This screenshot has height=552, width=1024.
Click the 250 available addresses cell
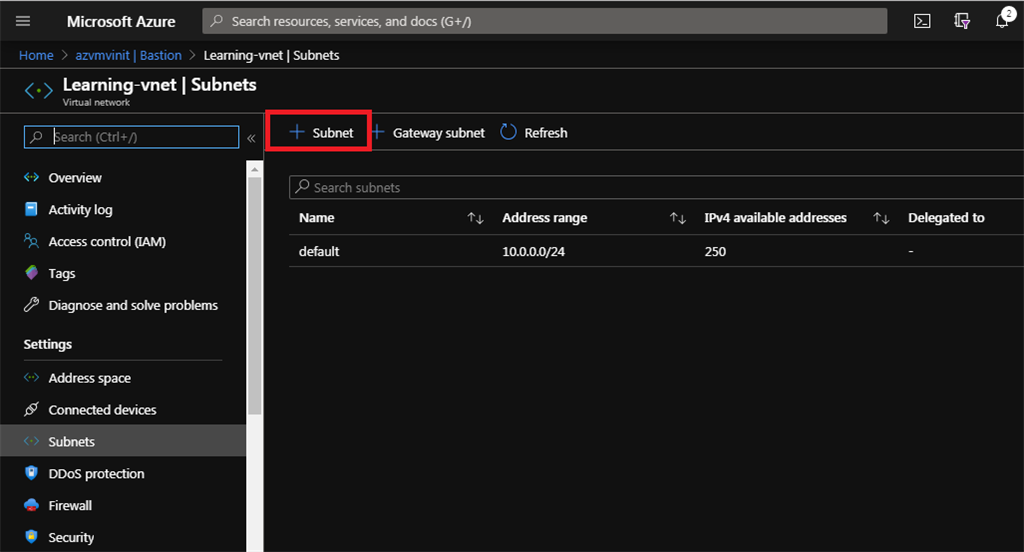pos(715,252)
